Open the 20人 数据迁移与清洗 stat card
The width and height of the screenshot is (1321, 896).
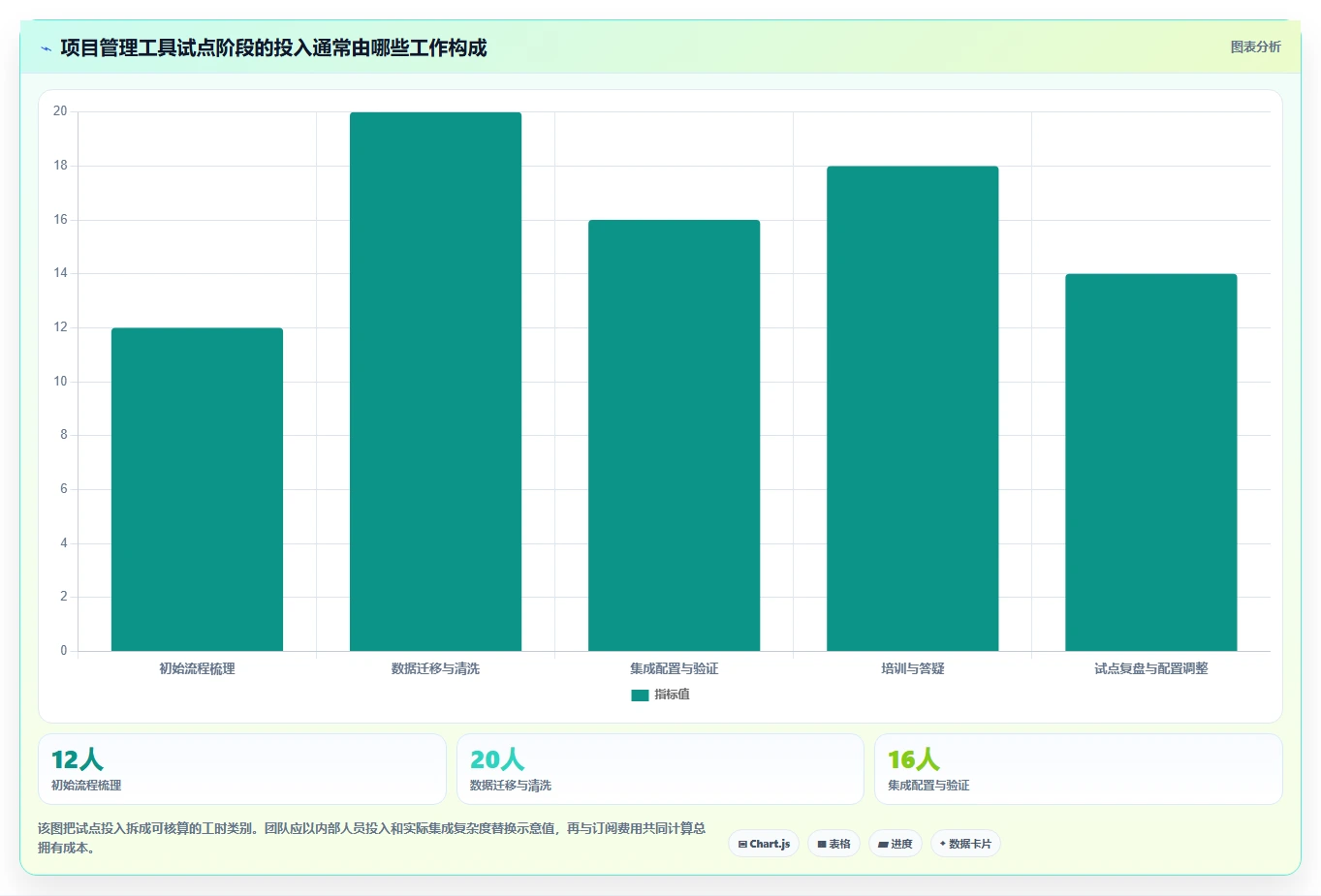660,769
